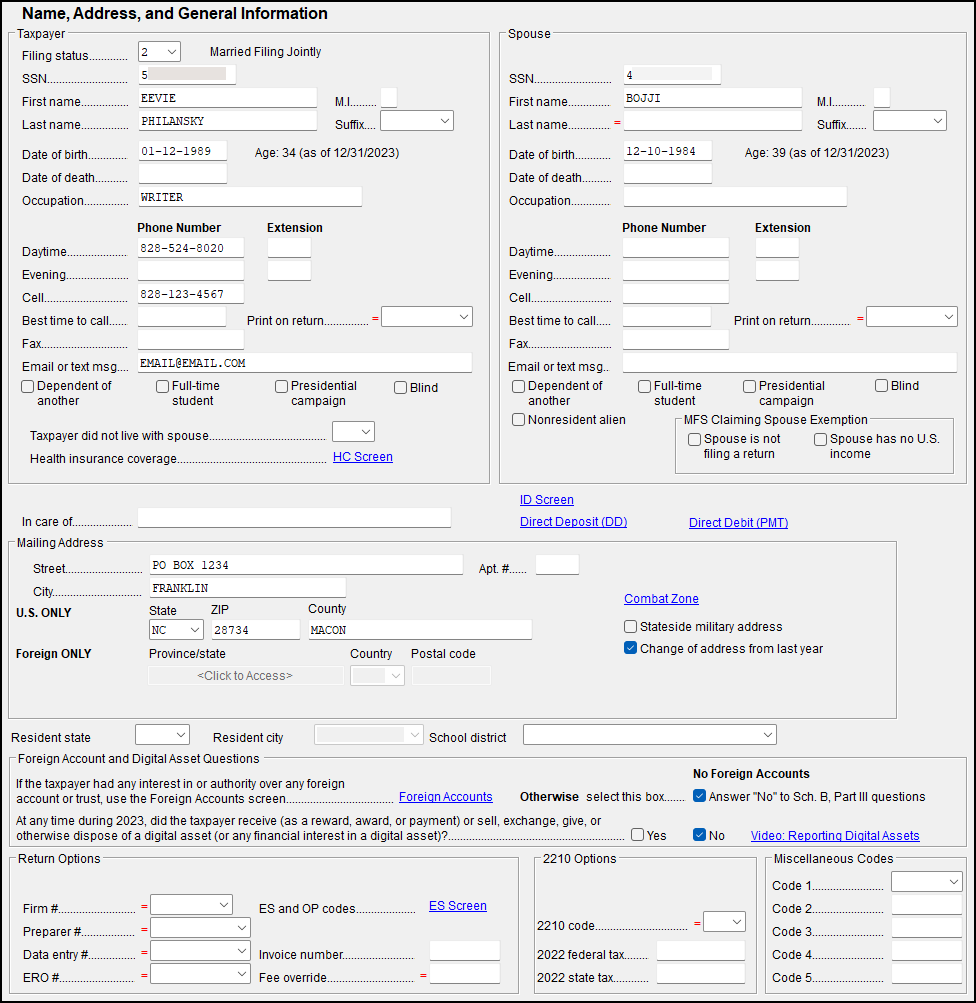This screenshot has height=1003, width=976.
Task: Uncheck Answer No to Sch. B questions
Action: (700, 796)
